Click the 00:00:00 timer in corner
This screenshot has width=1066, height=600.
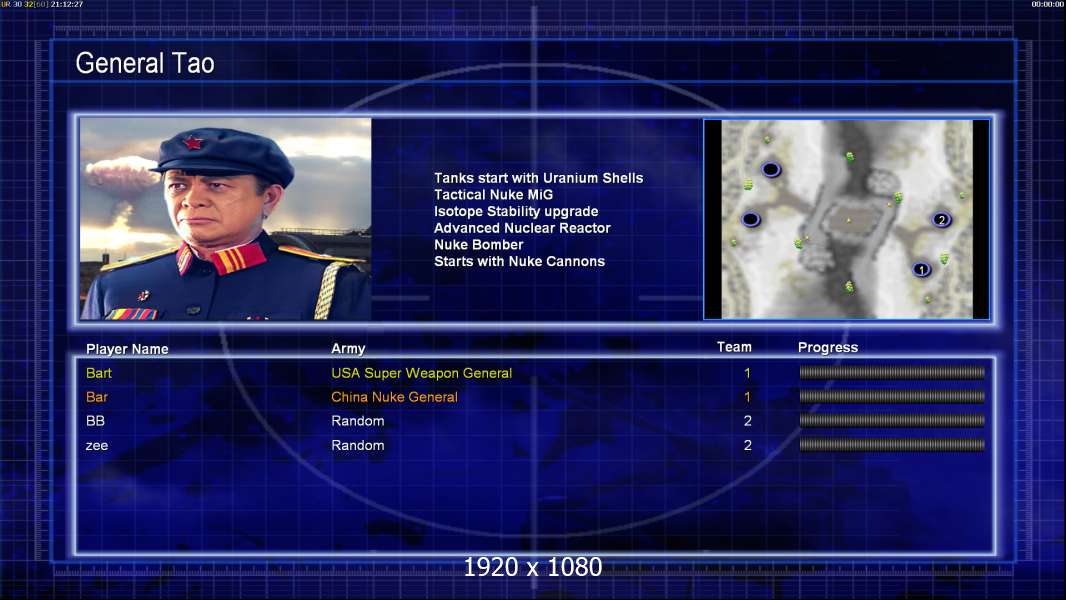click(1048, 4)
